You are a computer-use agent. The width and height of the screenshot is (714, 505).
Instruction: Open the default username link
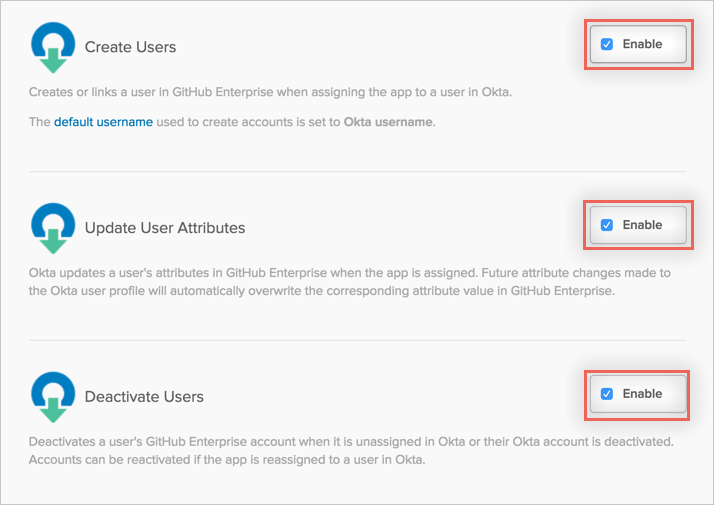point(103,122)
